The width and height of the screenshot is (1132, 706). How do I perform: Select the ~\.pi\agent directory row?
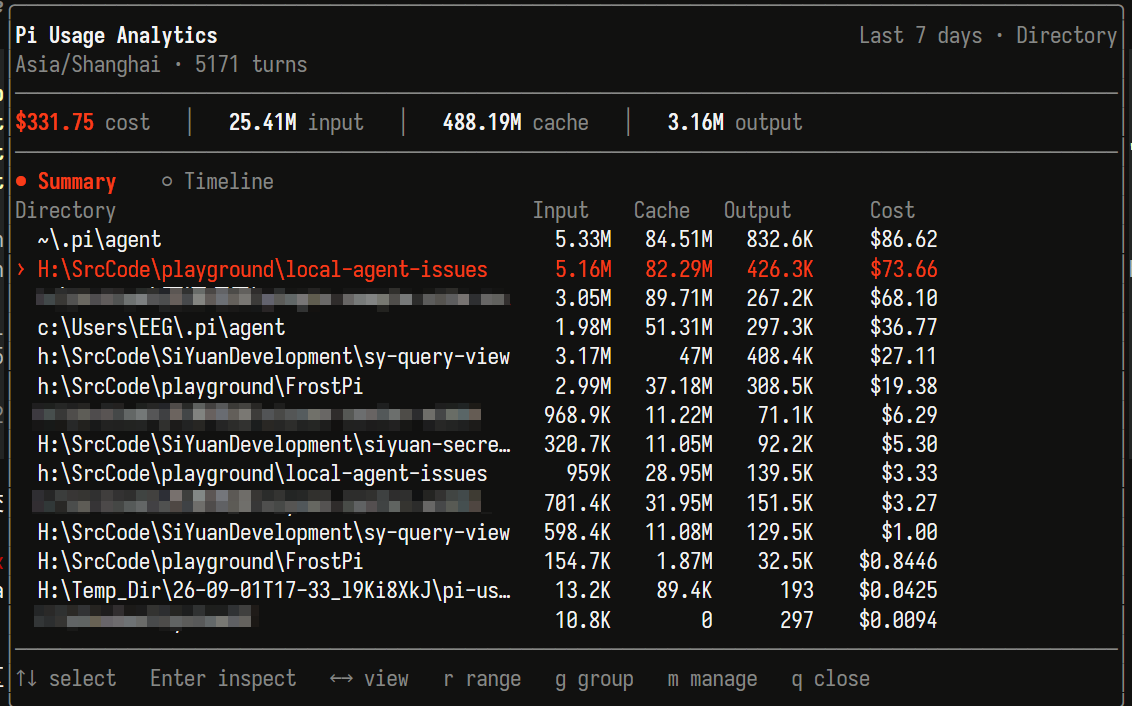click(476, 240)
